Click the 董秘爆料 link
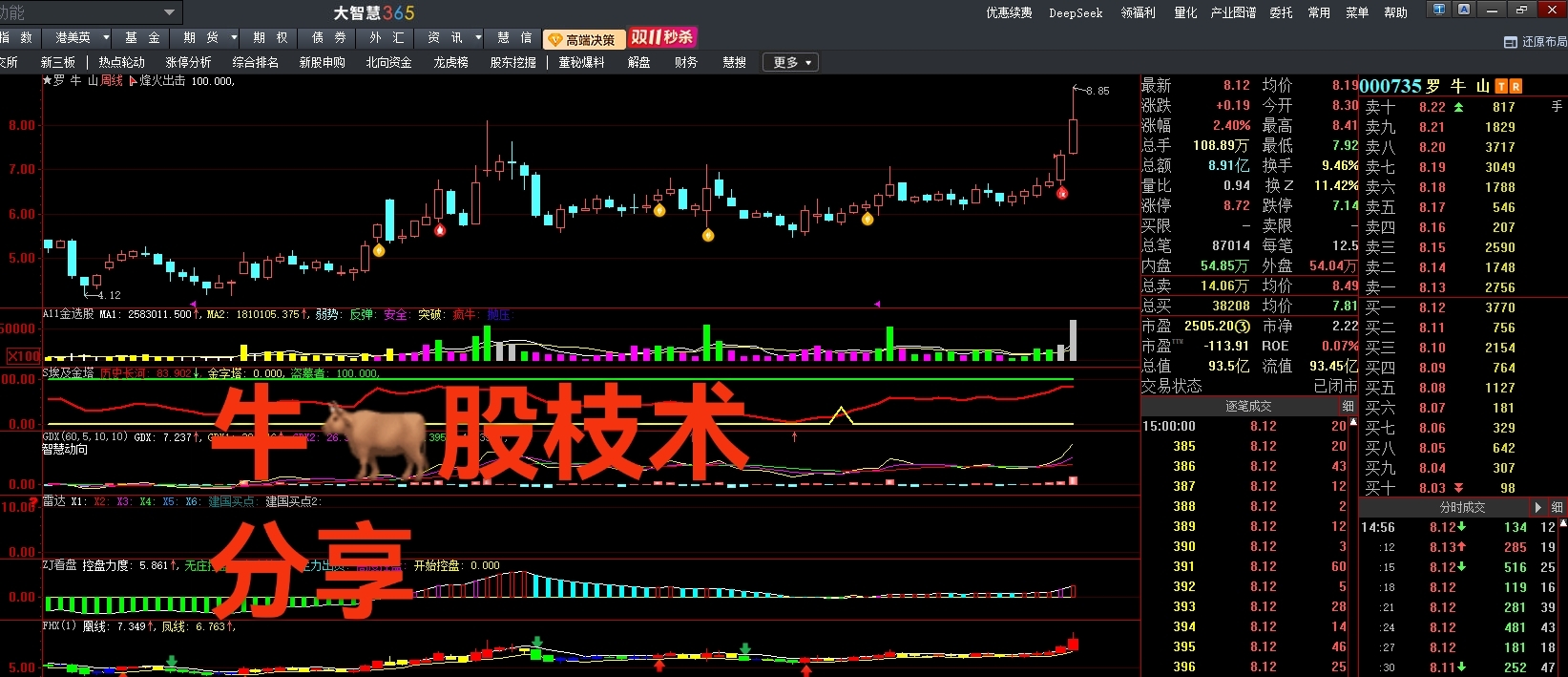This screenshot has height=677, width=1568. click(582, 63)
